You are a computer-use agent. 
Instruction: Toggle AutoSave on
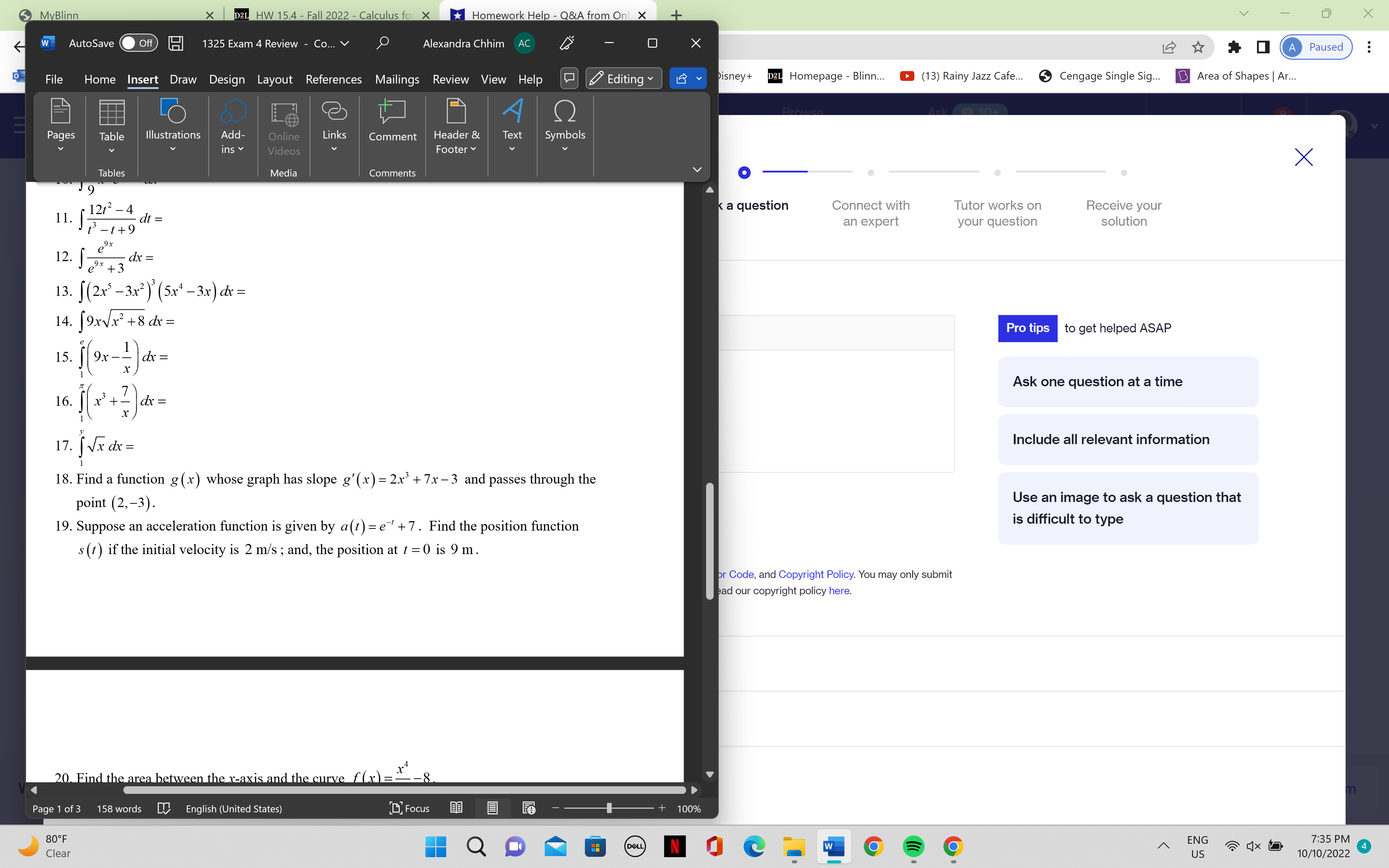coord(138,43)
